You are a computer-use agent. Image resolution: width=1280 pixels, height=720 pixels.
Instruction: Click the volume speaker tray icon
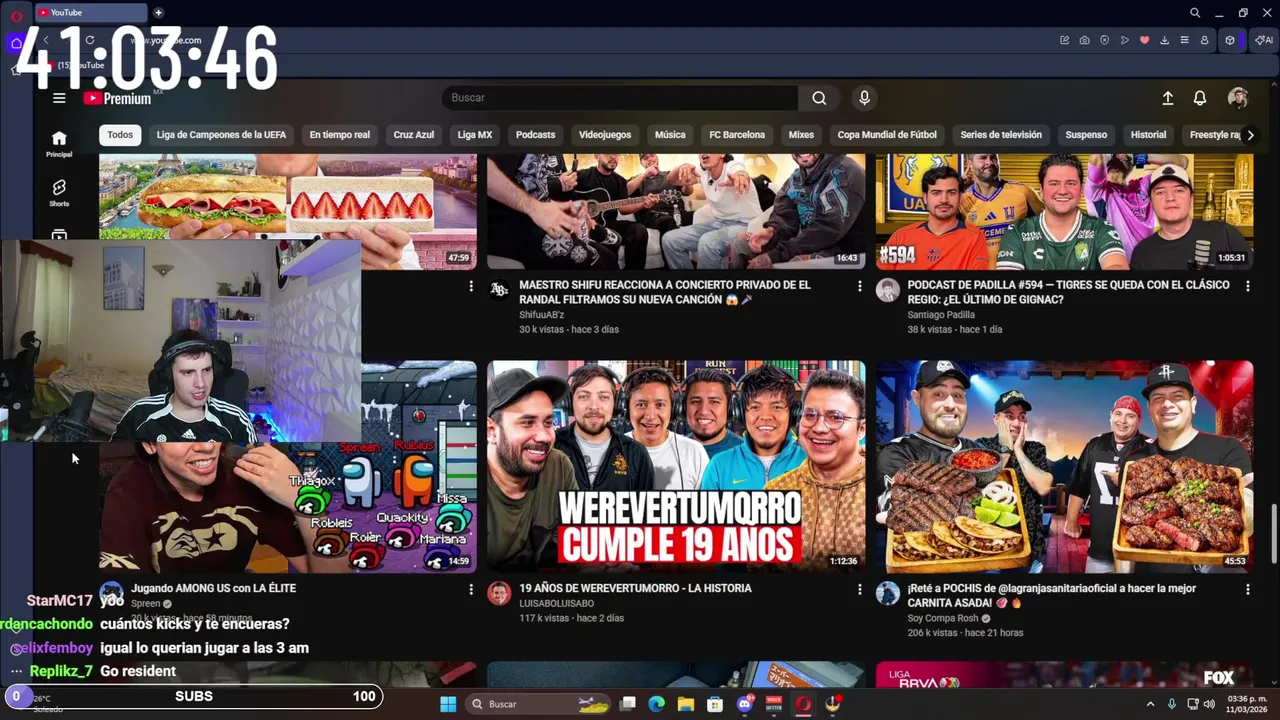pyautogui.click(x=1211, y=704)
